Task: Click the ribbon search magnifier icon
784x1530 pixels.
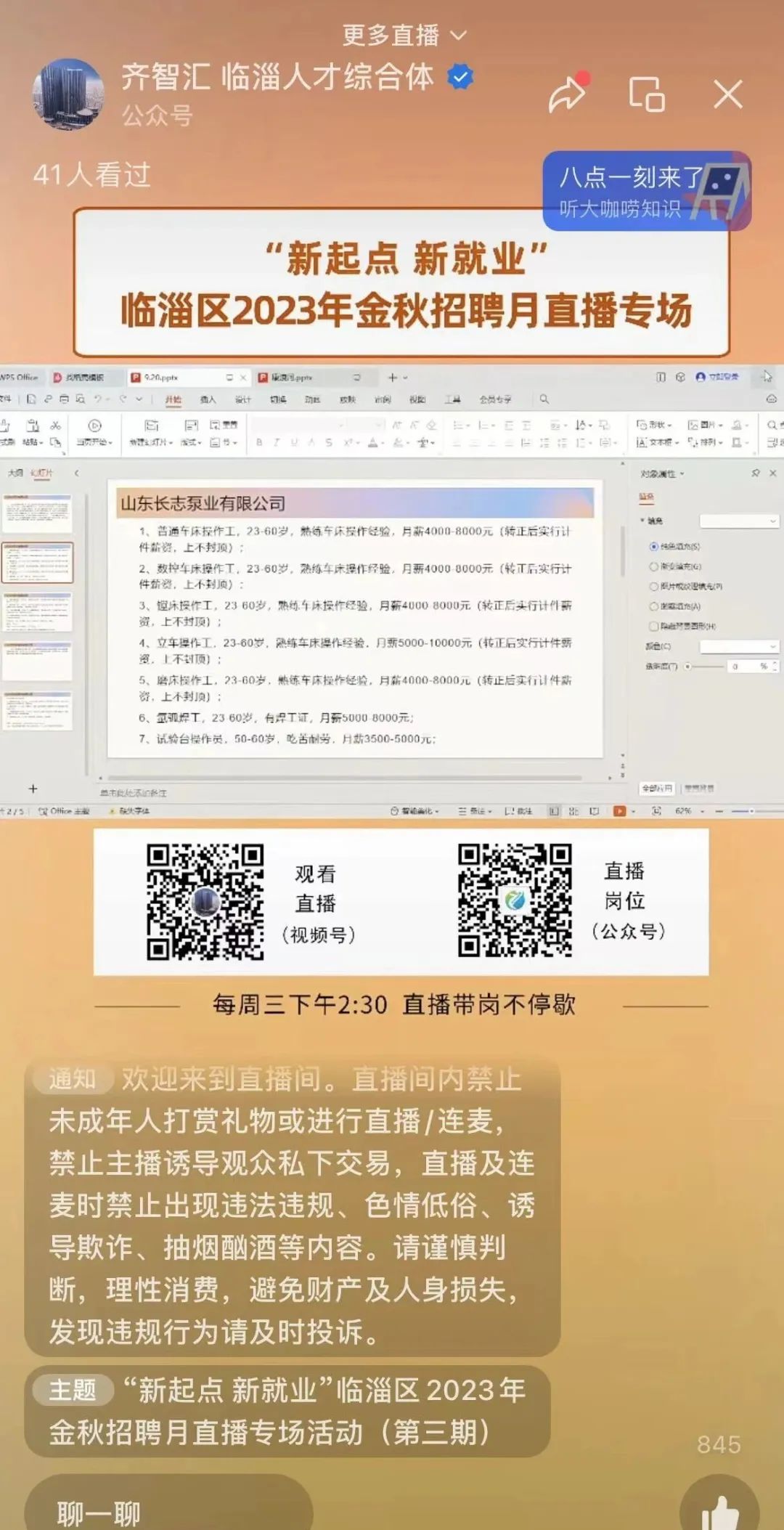Action: click(544, 399)
